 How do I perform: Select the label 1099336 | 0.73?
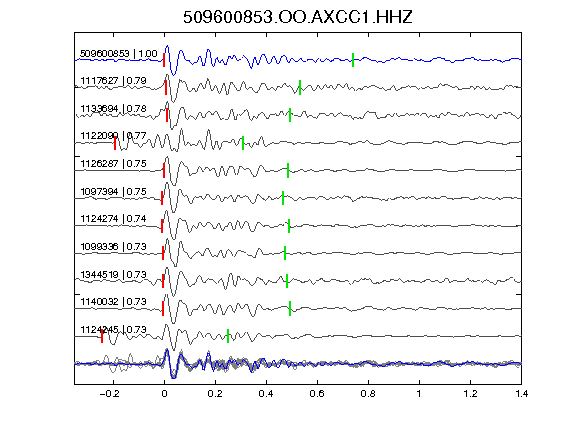pyautogui.click(x=113, y=246)
